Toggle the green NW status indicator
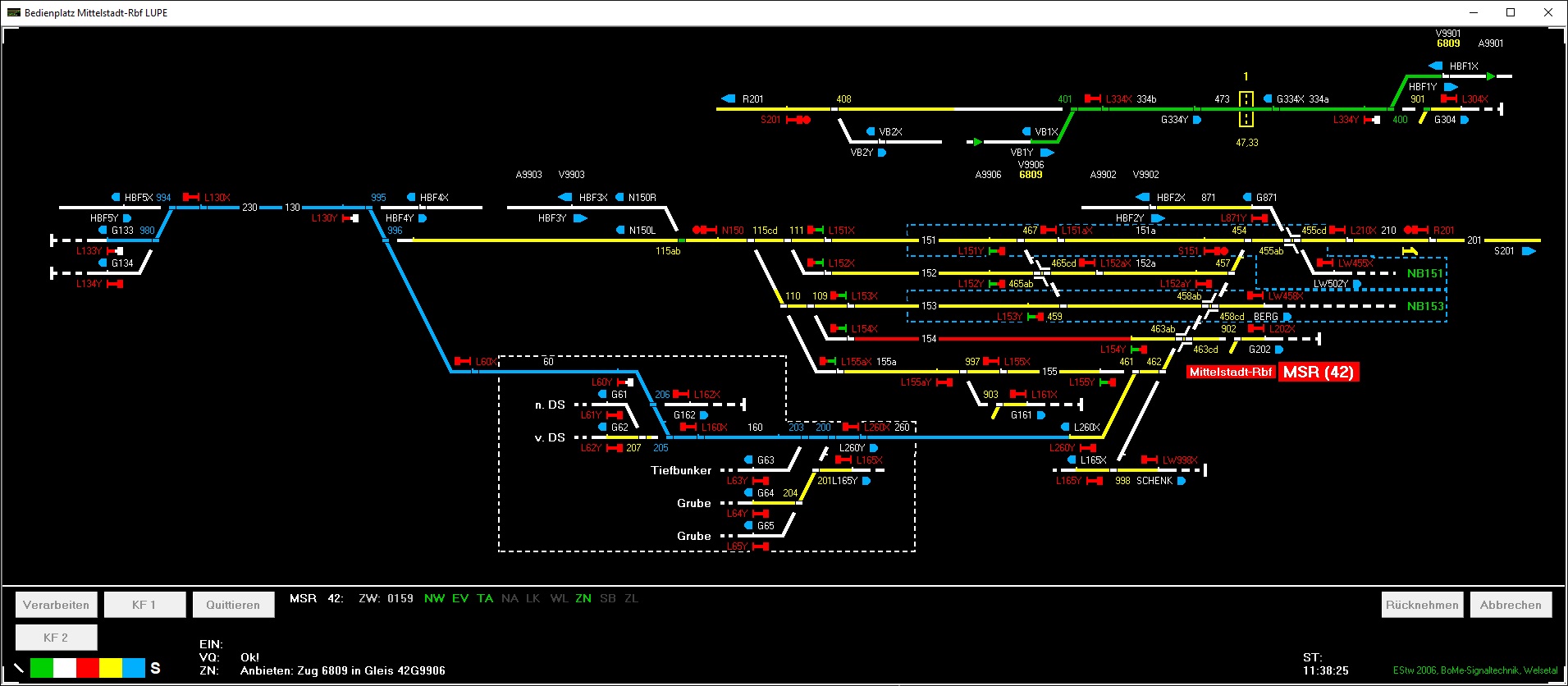Viewport: 1568px width, 686px height. tap(434, 598)
